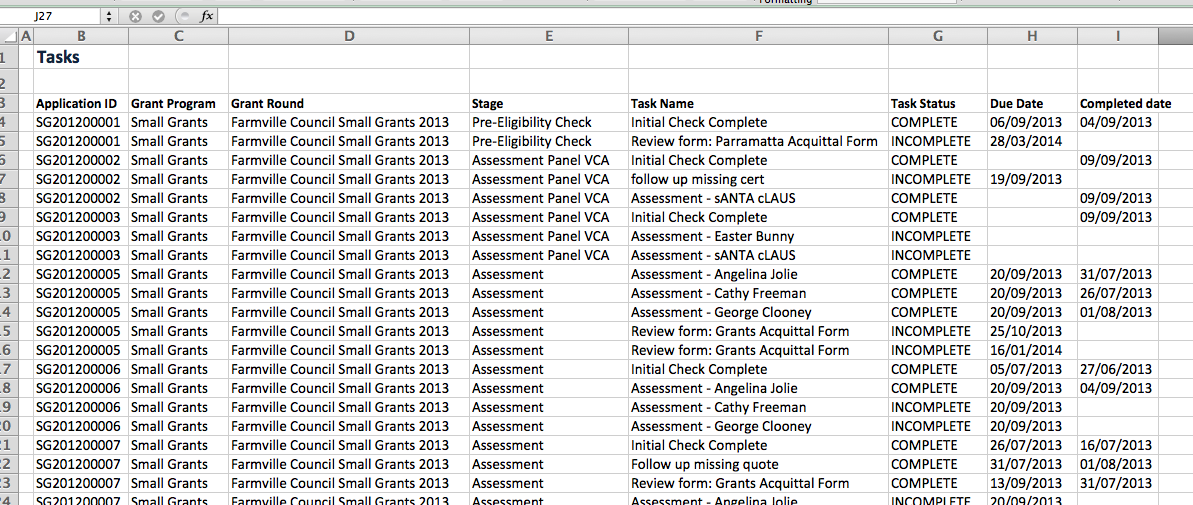Select the Application ID header cell
This screenshot has height=505, width=1193.
click(76, 104)
